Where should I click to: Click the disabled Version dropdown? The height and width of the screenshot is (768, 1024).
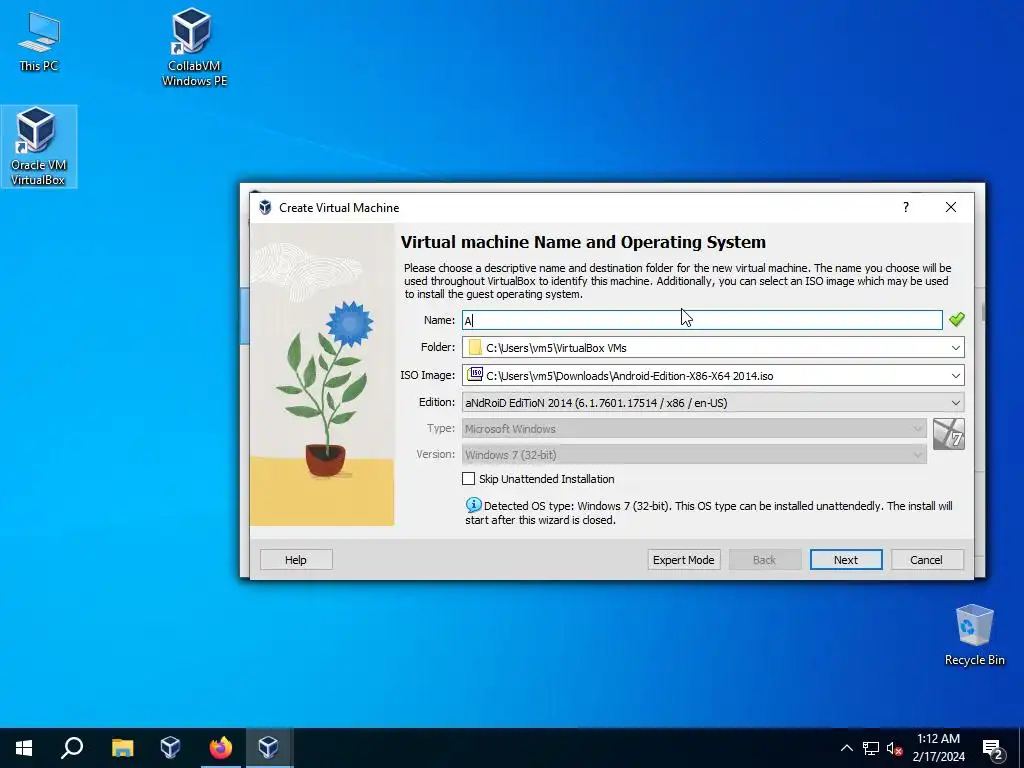(694, 455)
